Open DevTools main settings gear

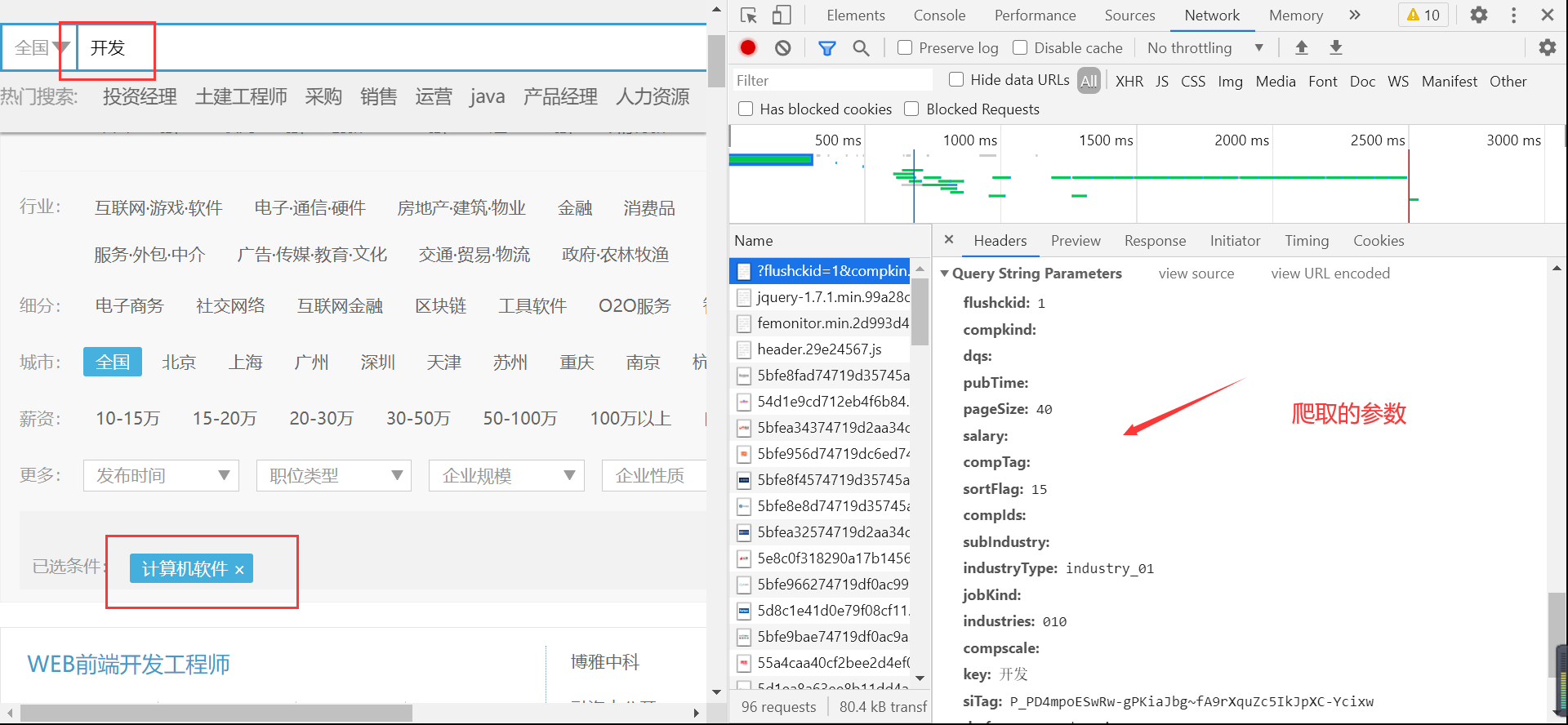point(1478,15)
